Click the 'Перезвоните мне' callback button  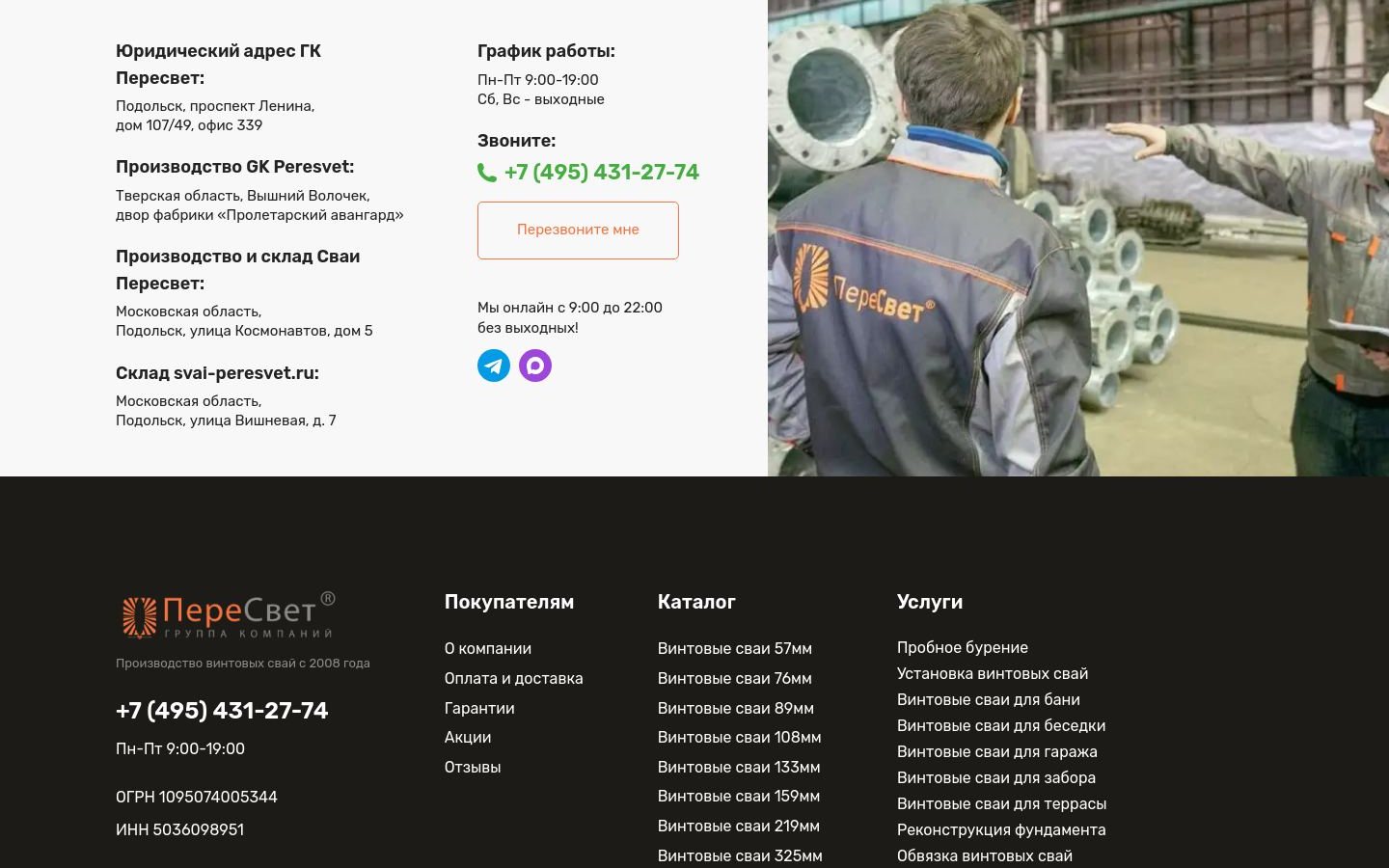[578, 231]
